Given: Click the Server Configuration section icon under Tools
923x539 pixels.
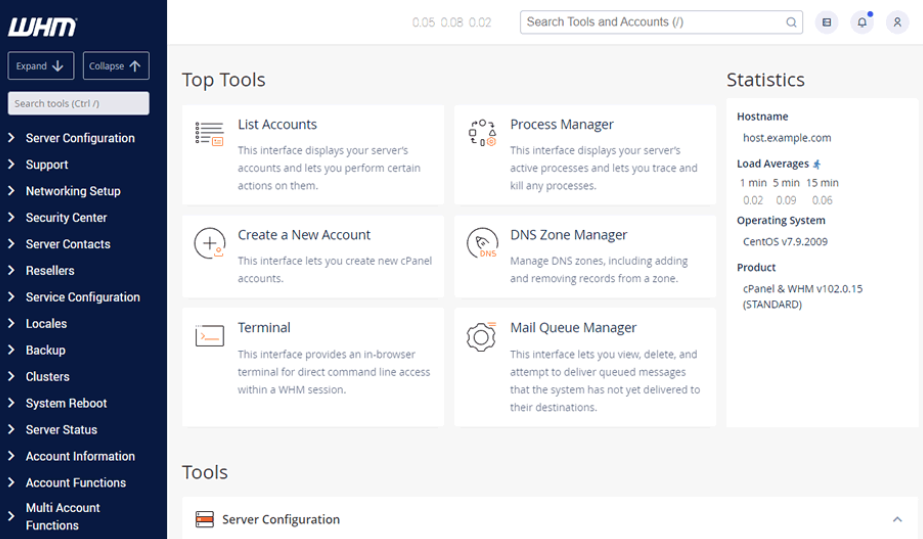Looking at the screenshot, I should tap(204, 520).
